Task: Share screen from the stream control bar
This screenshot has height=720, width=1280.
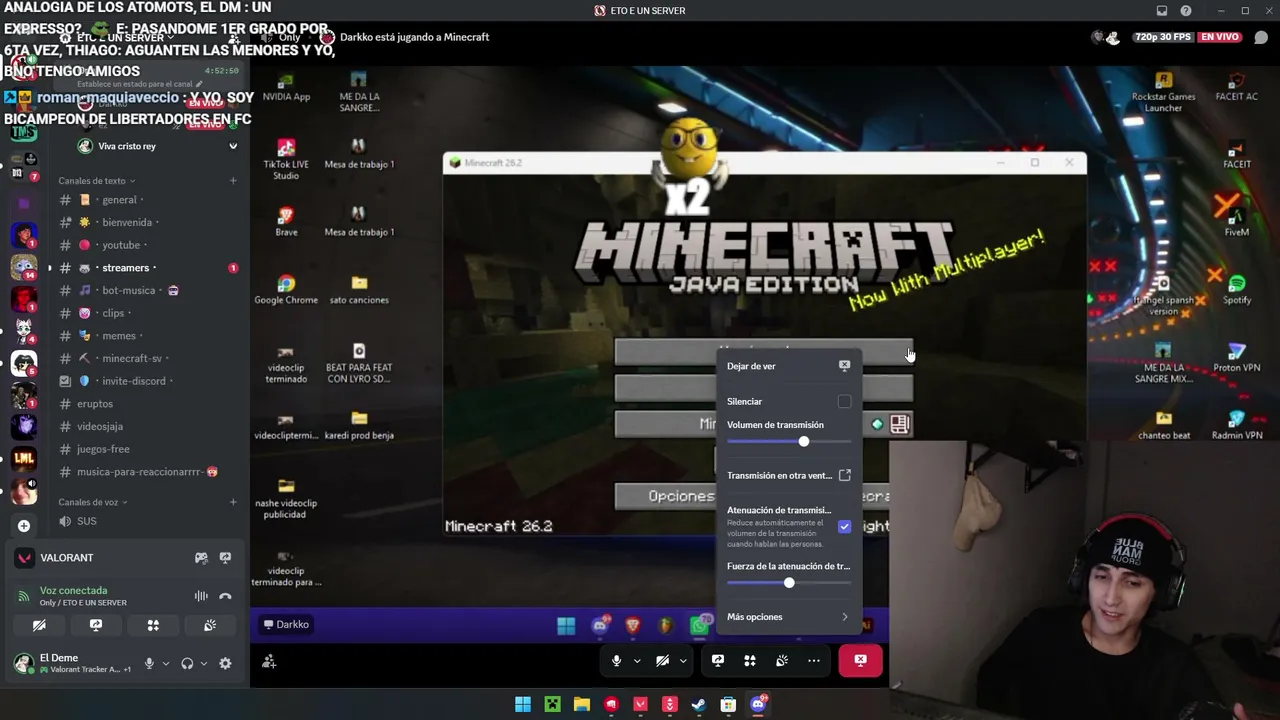Action: click(x=718, y=661)
